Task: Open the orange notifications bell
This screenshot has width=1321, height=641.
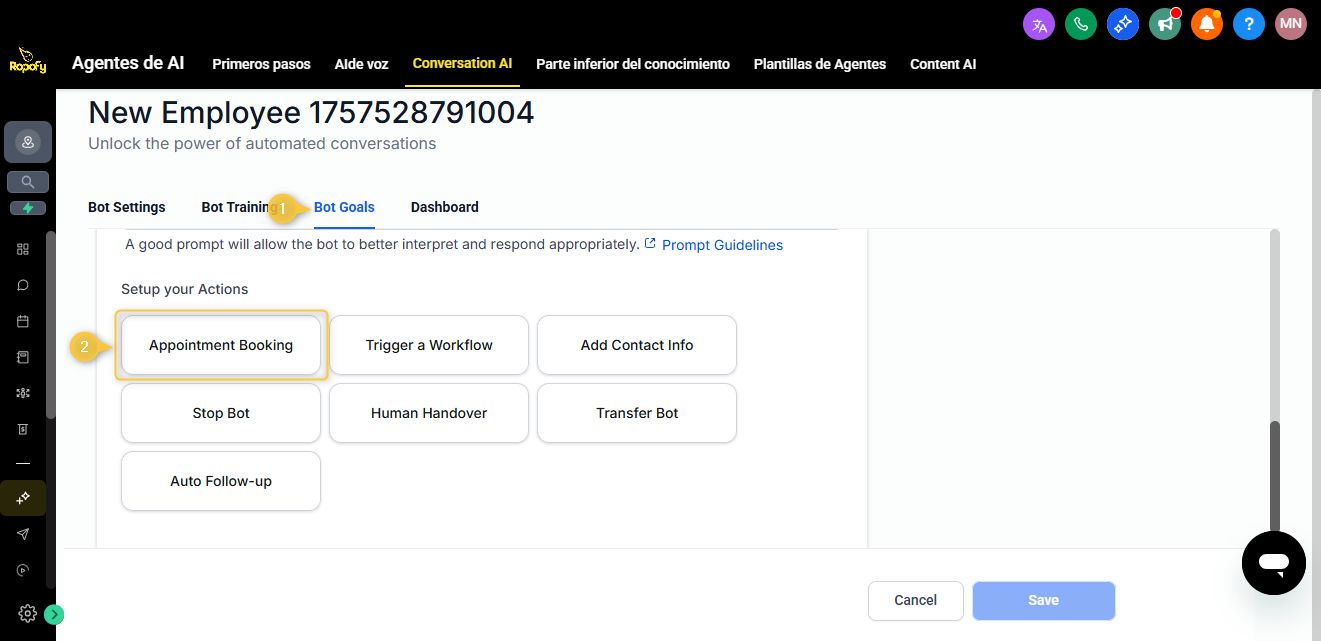Action: click(x=1207, y=24)
